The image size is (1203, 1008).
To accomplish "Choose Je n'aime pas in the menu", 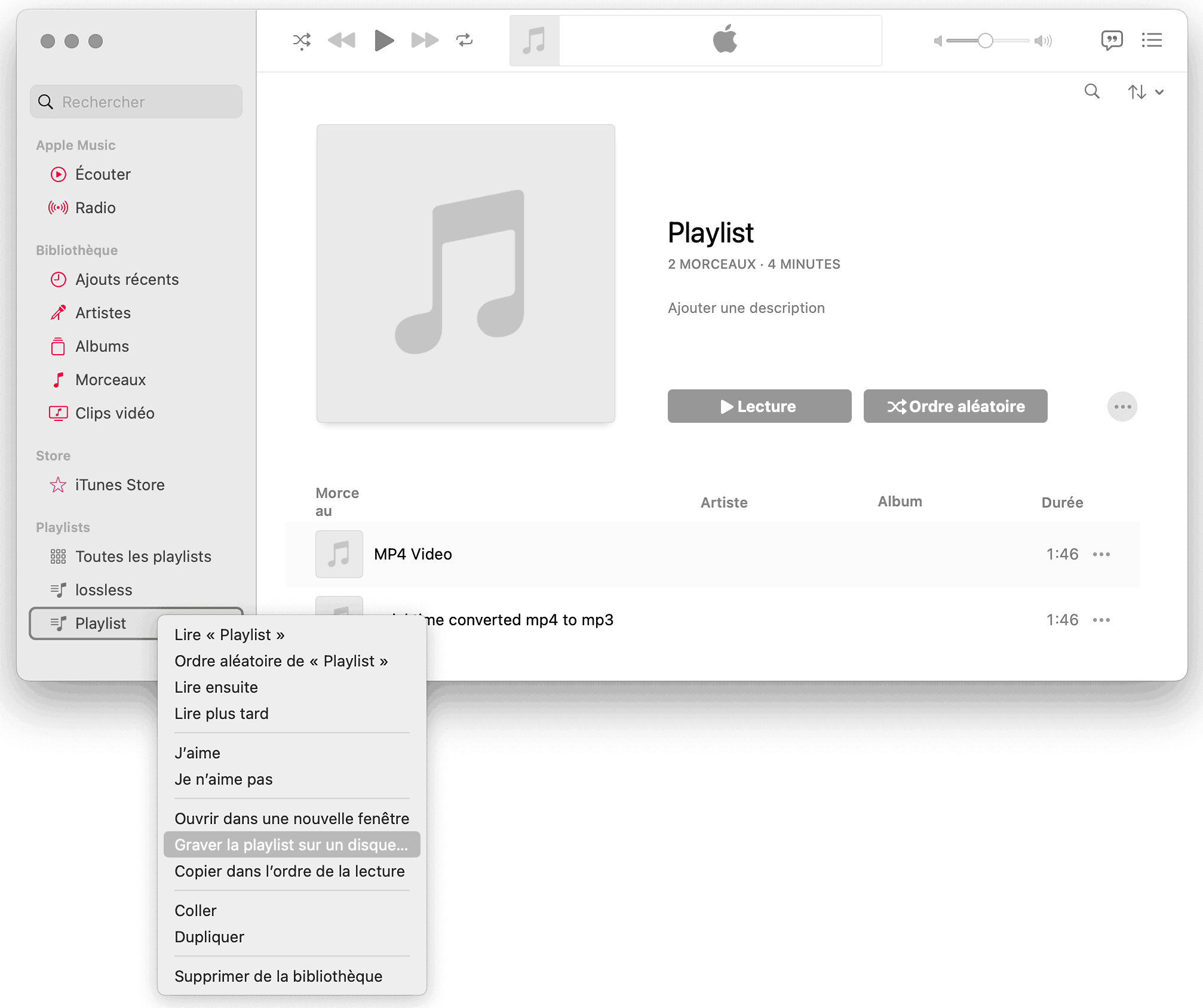I will coord(291,779).
